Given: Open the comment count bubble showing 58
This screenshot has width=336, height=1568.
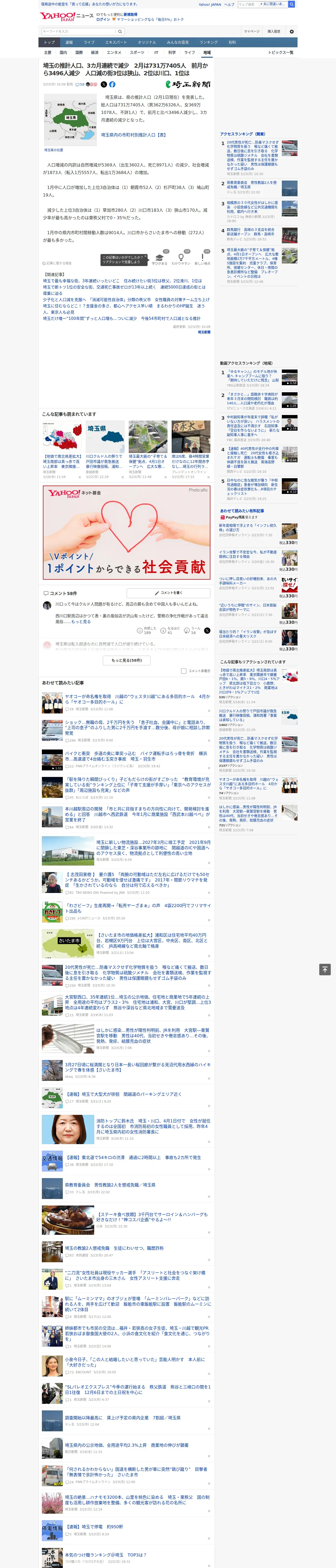Looking at the screenshot, I should point(80,85).
